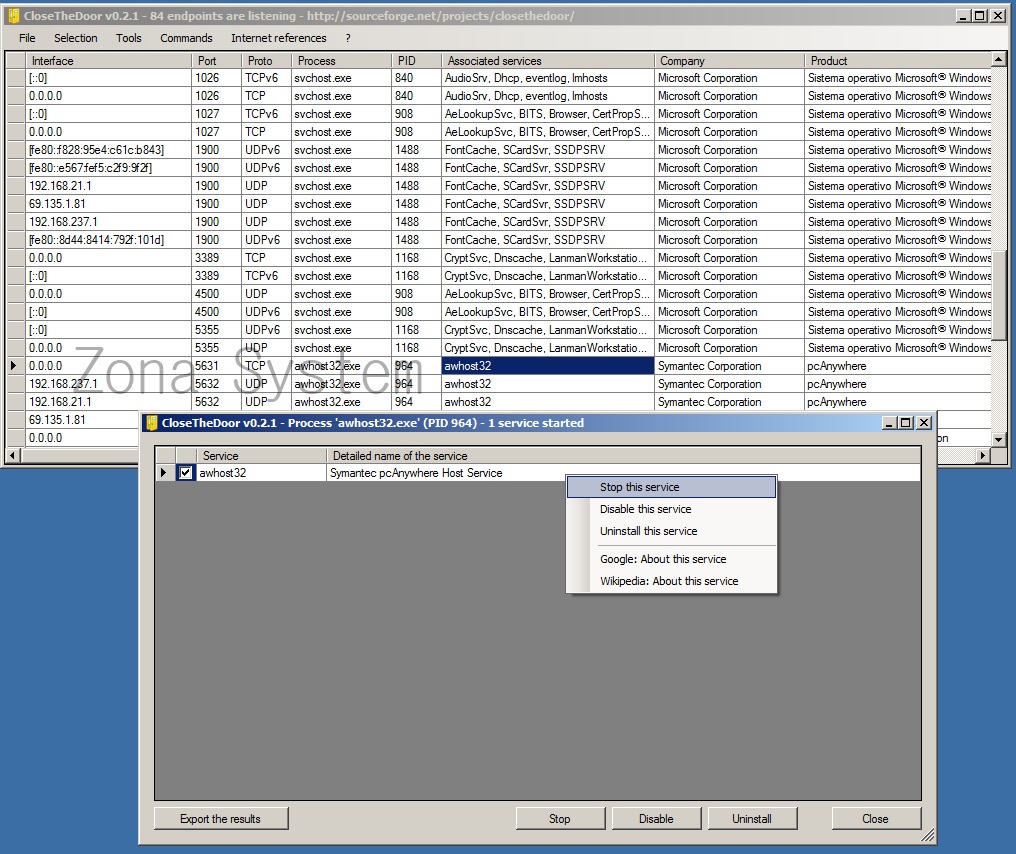The width and height of the screenshot is (1016, 854).
Task: Select Symantec Corporation cell on port 5631 row
Action: click(x=729, y=366)
